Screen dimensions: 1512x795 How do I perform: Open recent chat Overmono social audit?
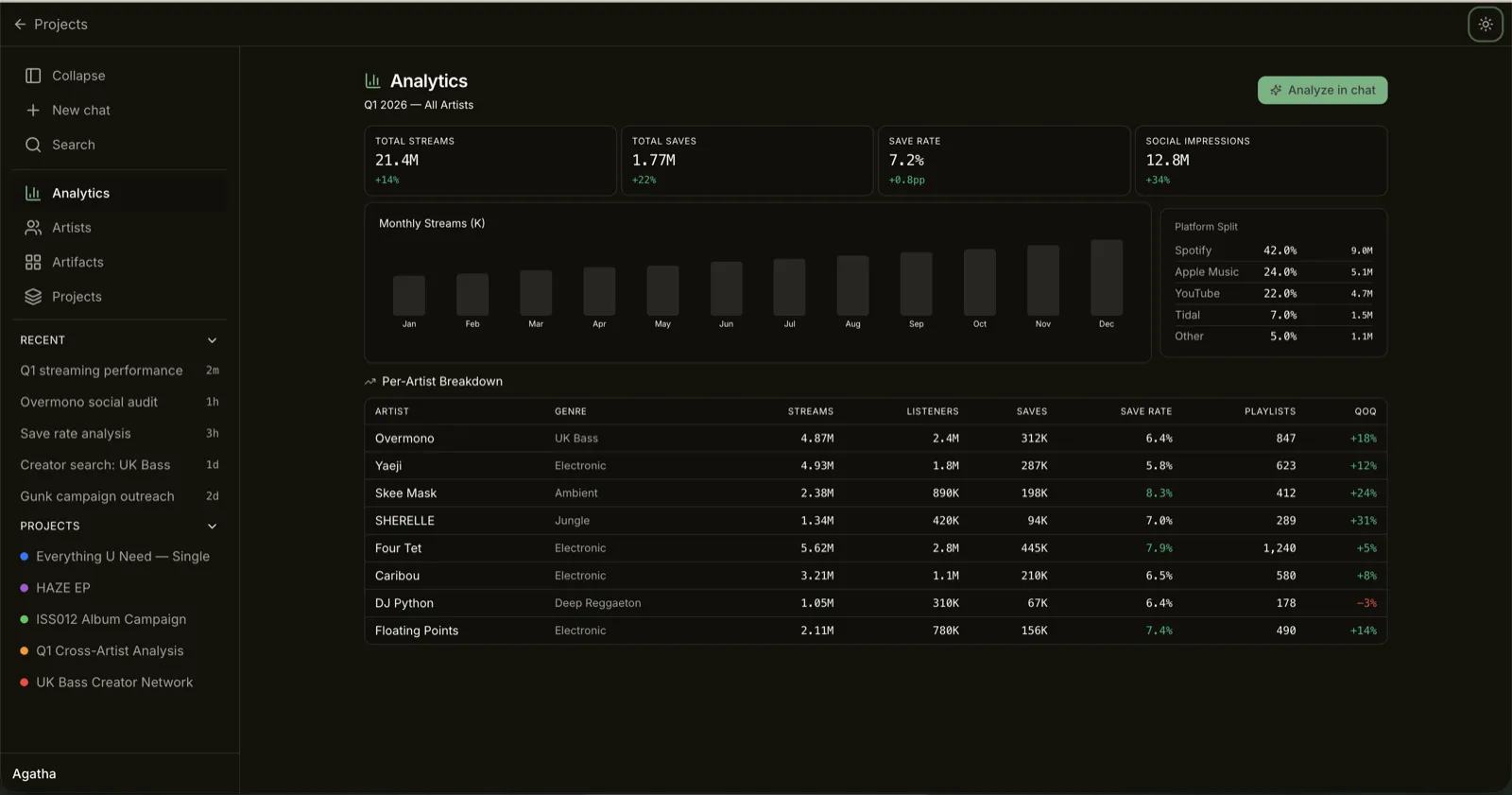[120, 402]
